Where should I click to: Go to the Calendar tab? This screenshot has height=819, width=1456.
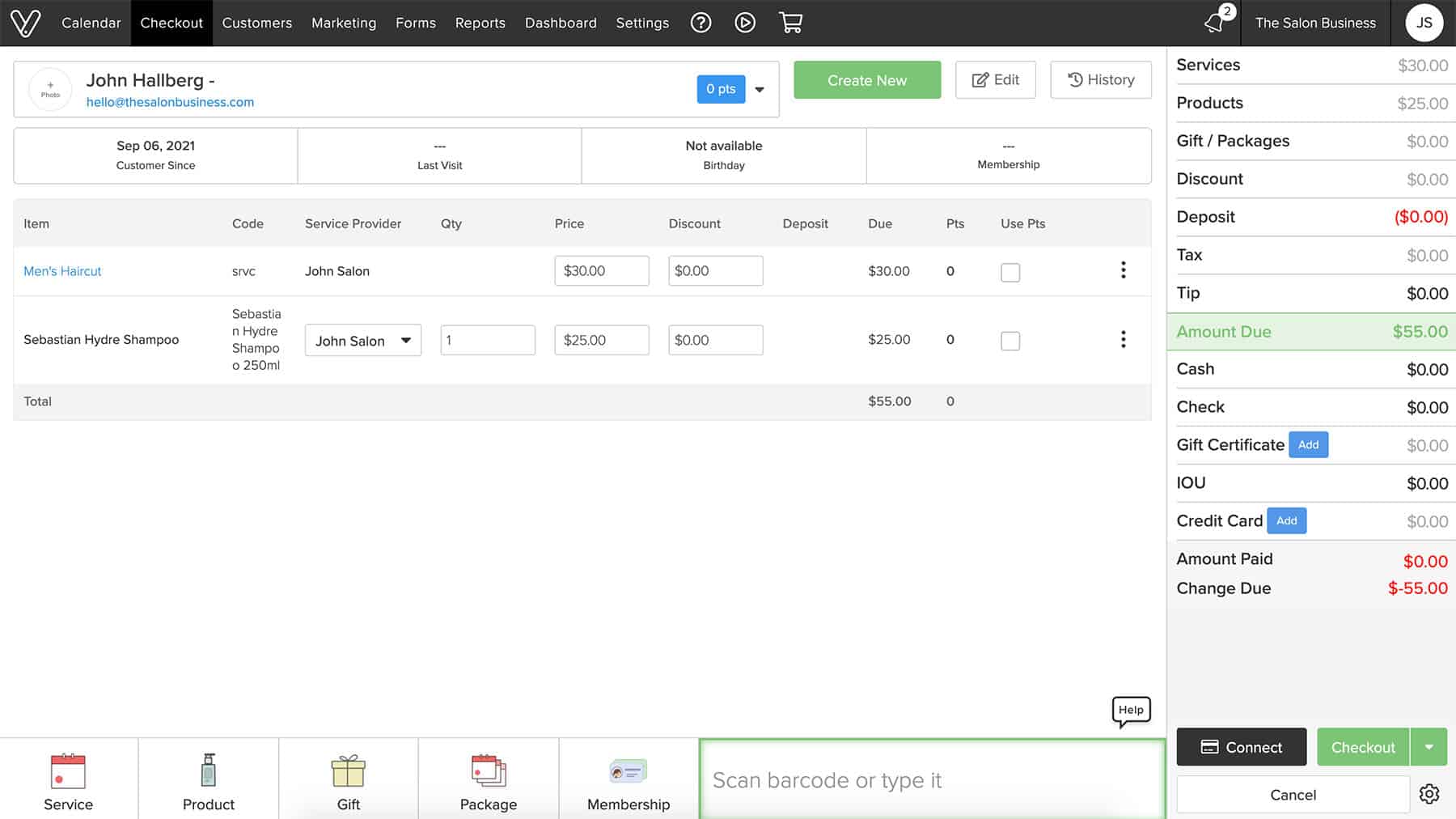(91, 23)
